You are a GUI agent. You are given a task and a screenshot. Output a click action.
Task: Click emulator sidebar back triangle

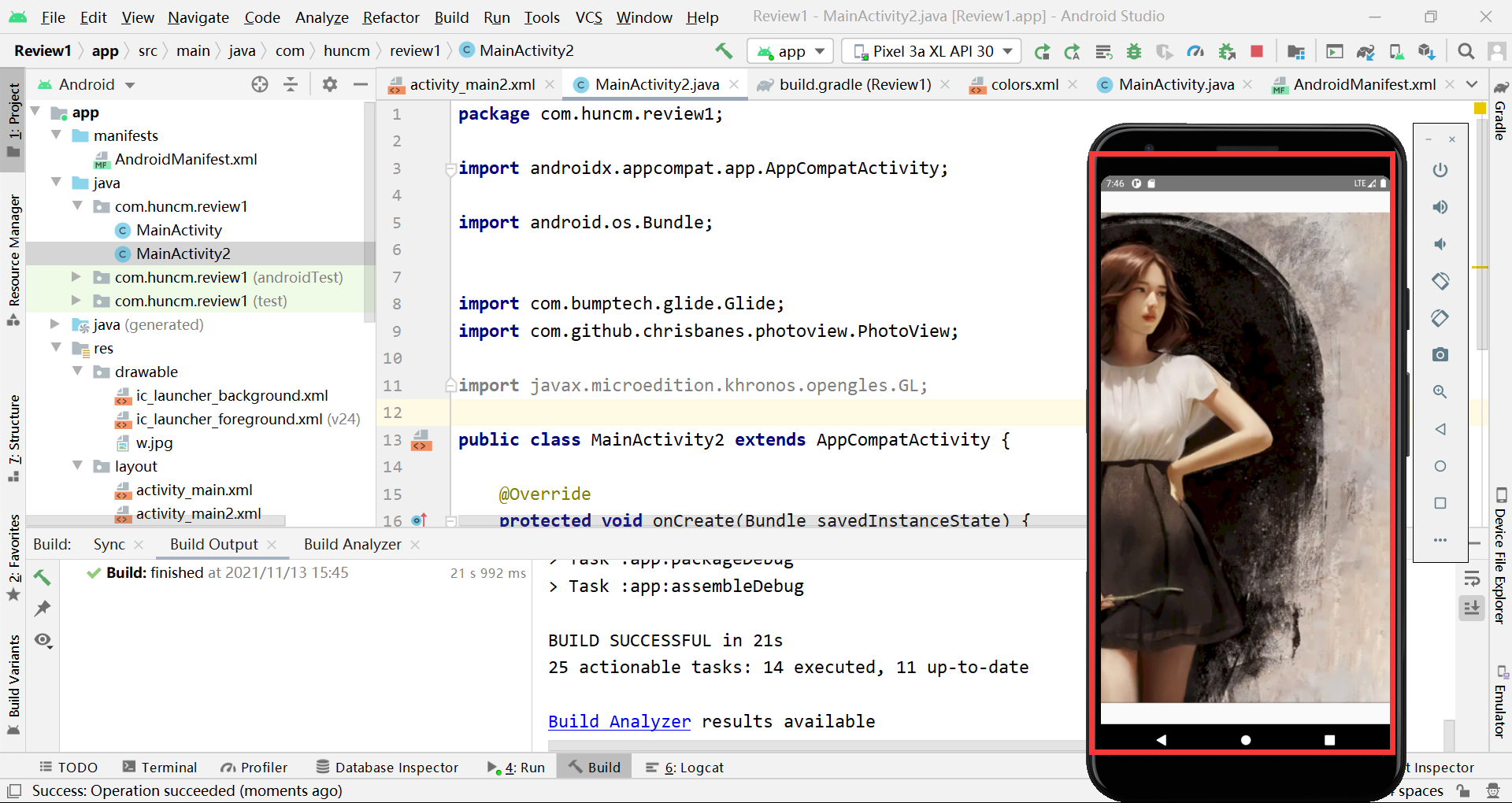click(1440, 429)
